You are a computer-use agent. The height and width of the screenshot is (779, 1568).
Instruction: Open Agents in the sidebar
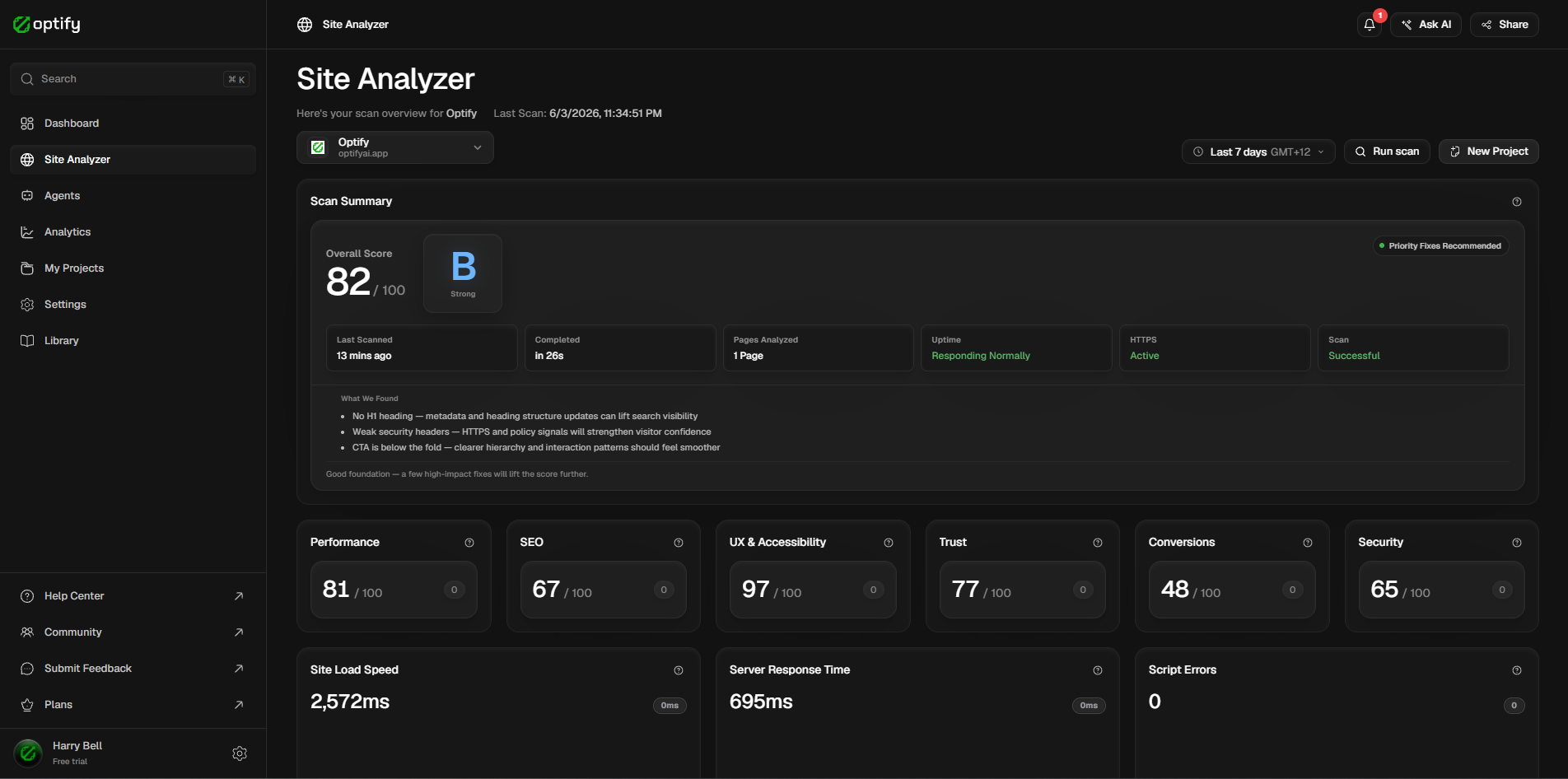point(133,196)
